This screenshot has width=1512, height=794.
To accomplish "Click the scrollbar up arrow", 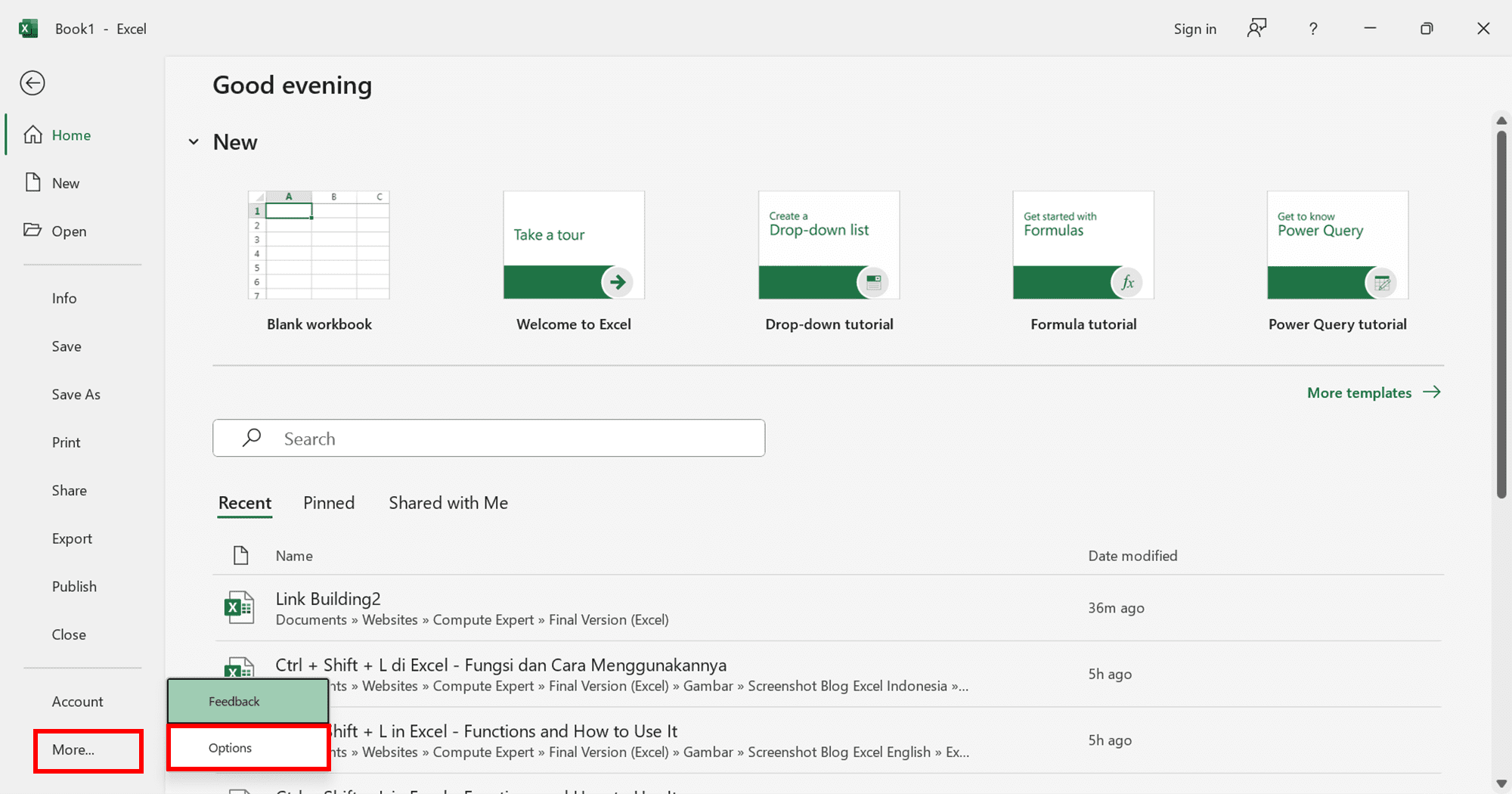I will 1501,121.
